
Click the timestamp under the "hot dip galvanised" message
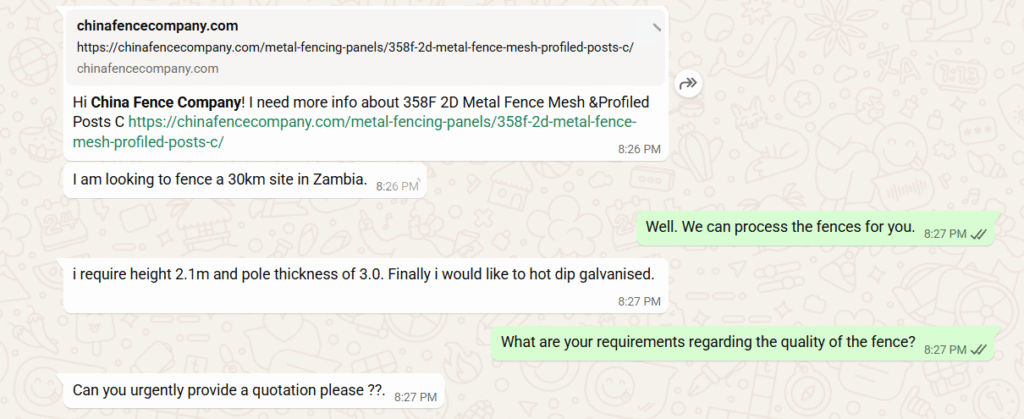coord(639,300)
